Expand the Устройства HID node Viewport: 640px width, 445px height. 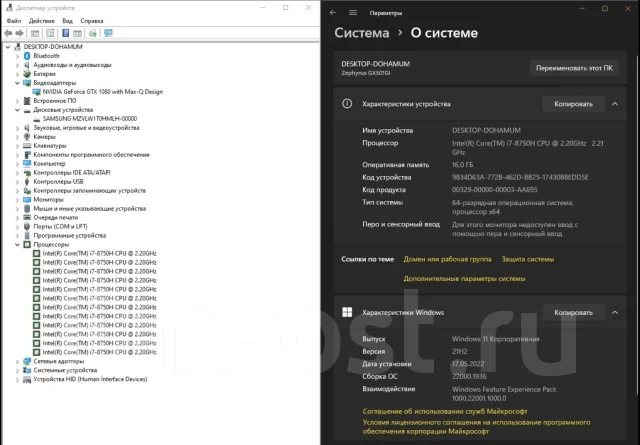click(17, 379)
